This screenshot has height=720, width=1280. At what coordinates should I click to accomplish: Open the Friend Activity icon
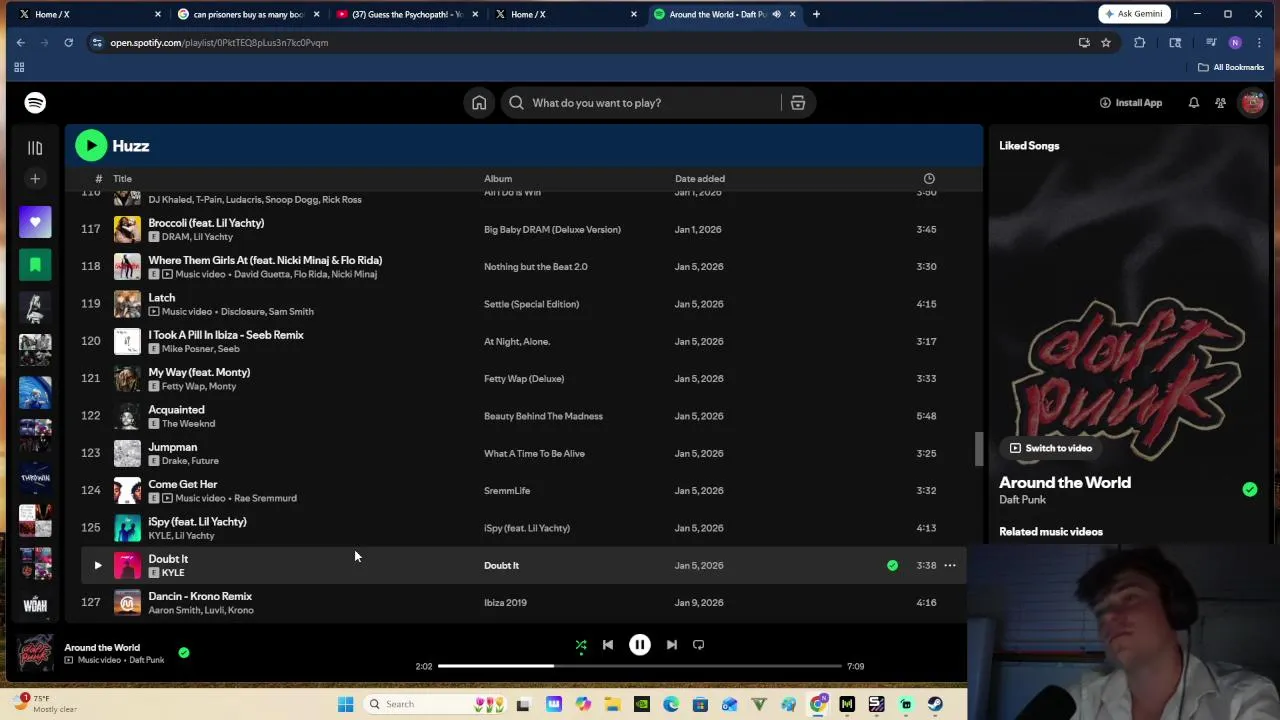pos(1220,103)
